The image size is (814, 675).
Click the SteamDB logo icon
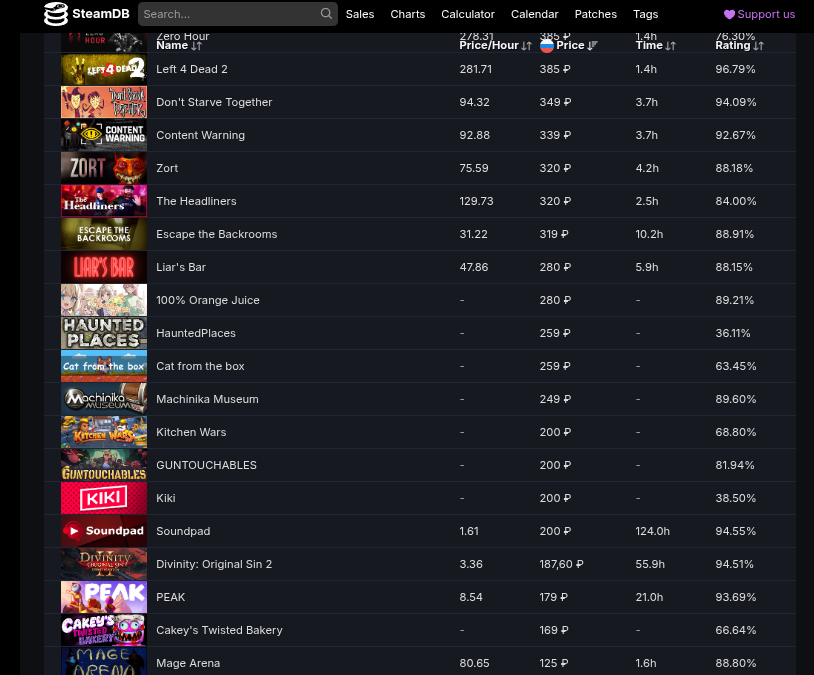tap(56, 14)
